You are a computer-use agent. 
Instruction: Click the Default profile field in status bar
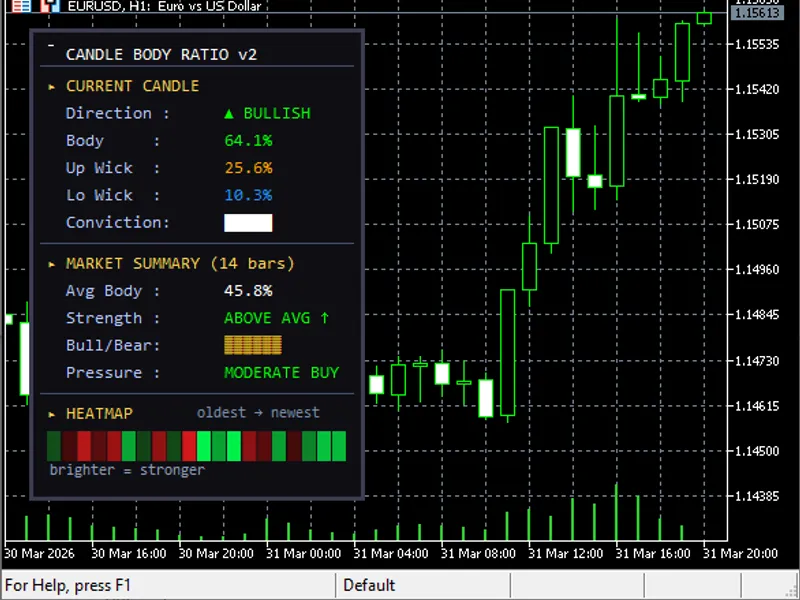coord(423,585)
